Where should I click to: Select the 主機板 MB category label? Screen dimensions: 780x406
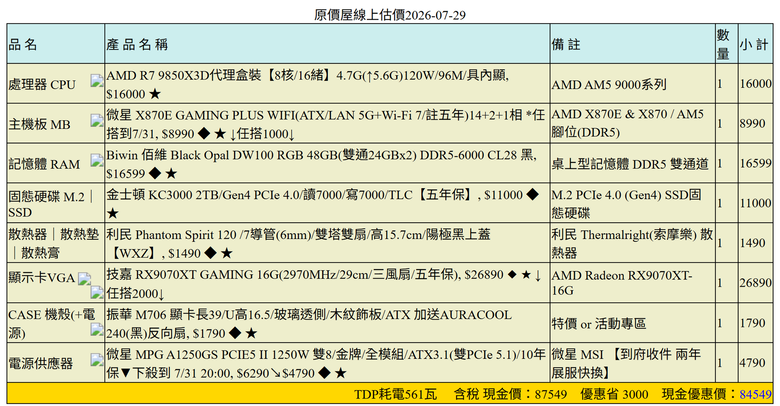(39, 124)
